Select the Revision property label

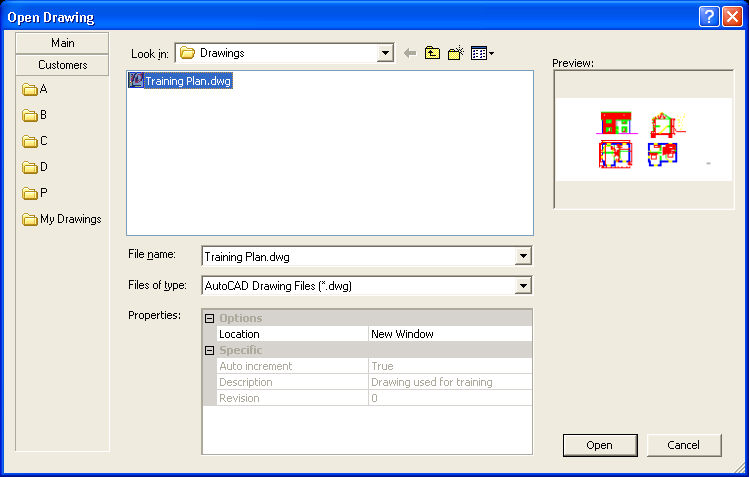tap(292, 398)
